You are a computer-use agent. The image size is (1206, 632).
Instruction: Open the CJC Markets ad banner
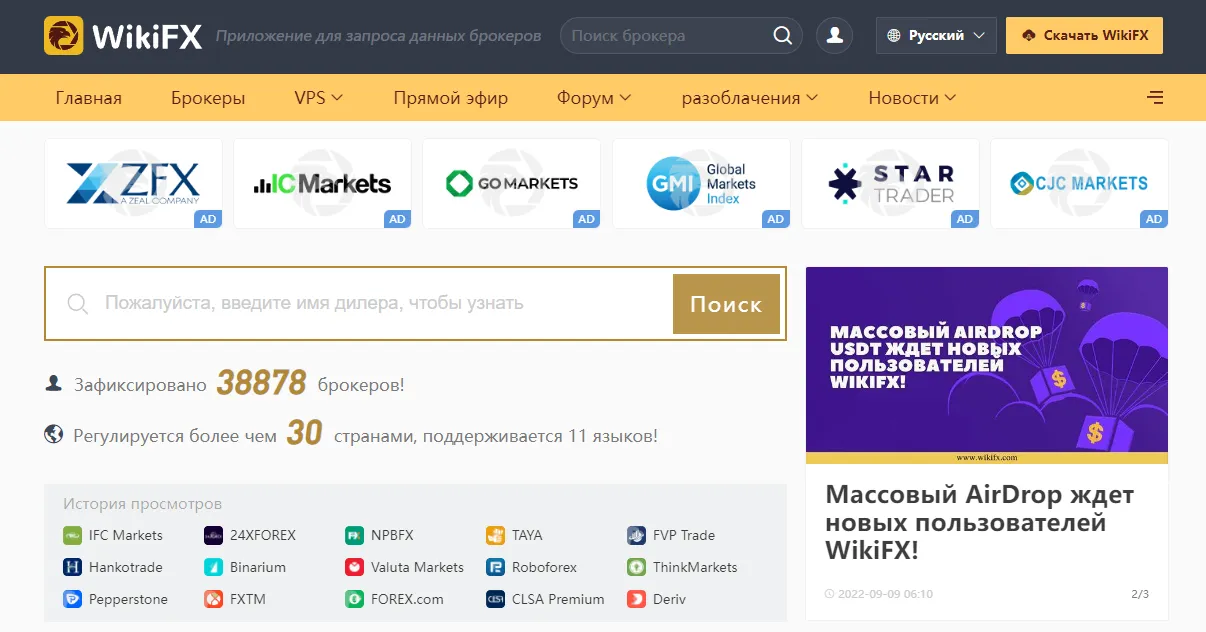click(x=1079, y=184)
